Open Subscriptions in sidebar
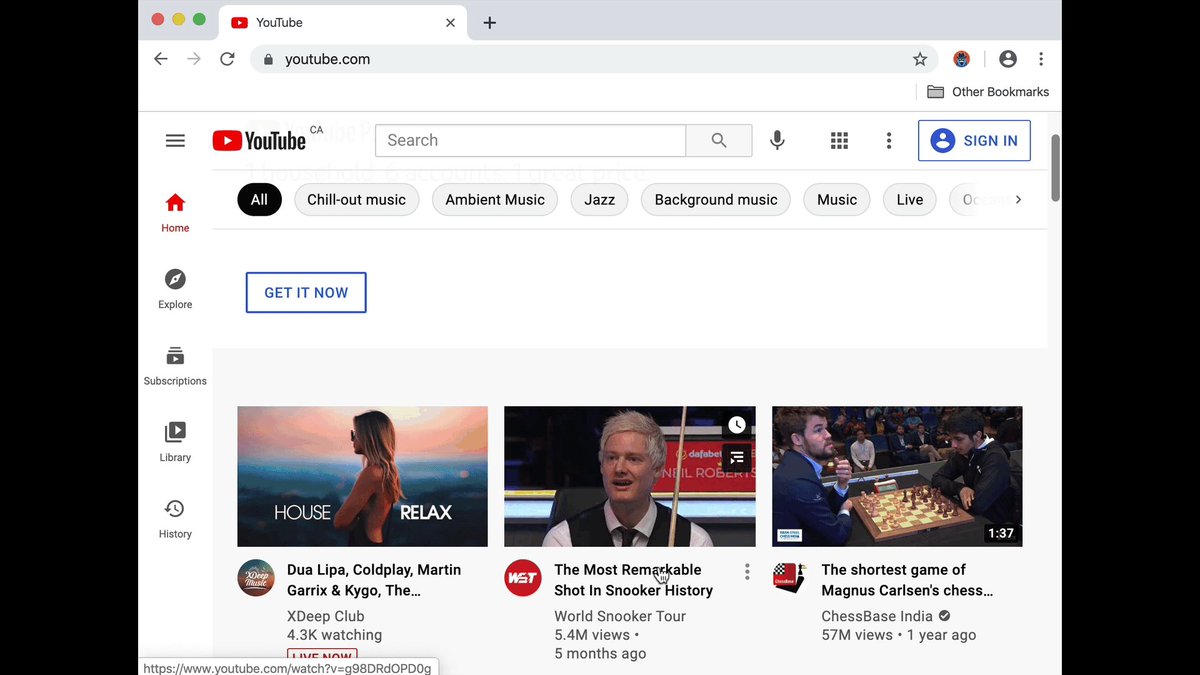The width and height of the screenshot is (1200, 675). coord(175,366)
